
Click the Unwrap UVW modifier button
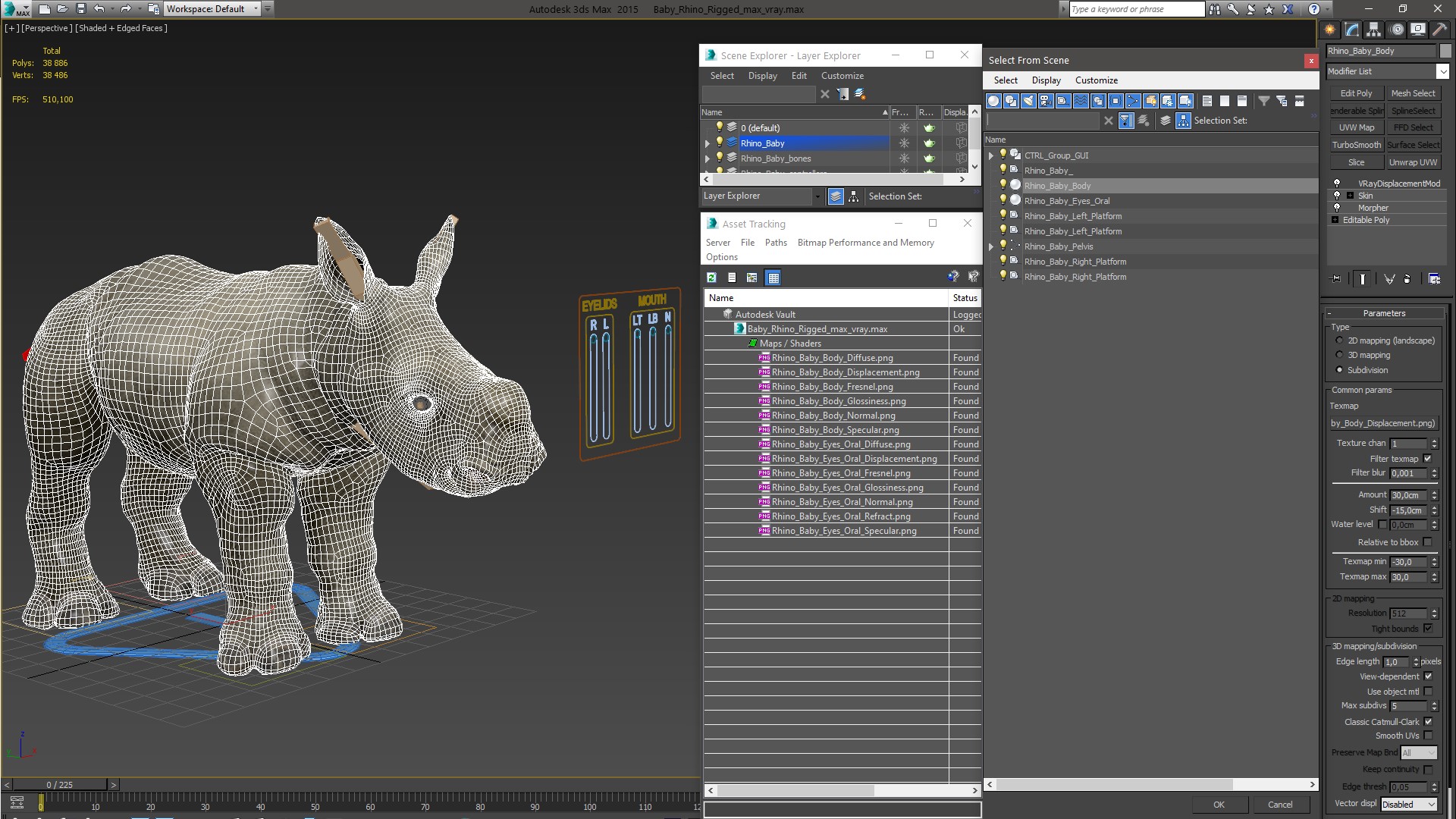tap(1413, 162)
